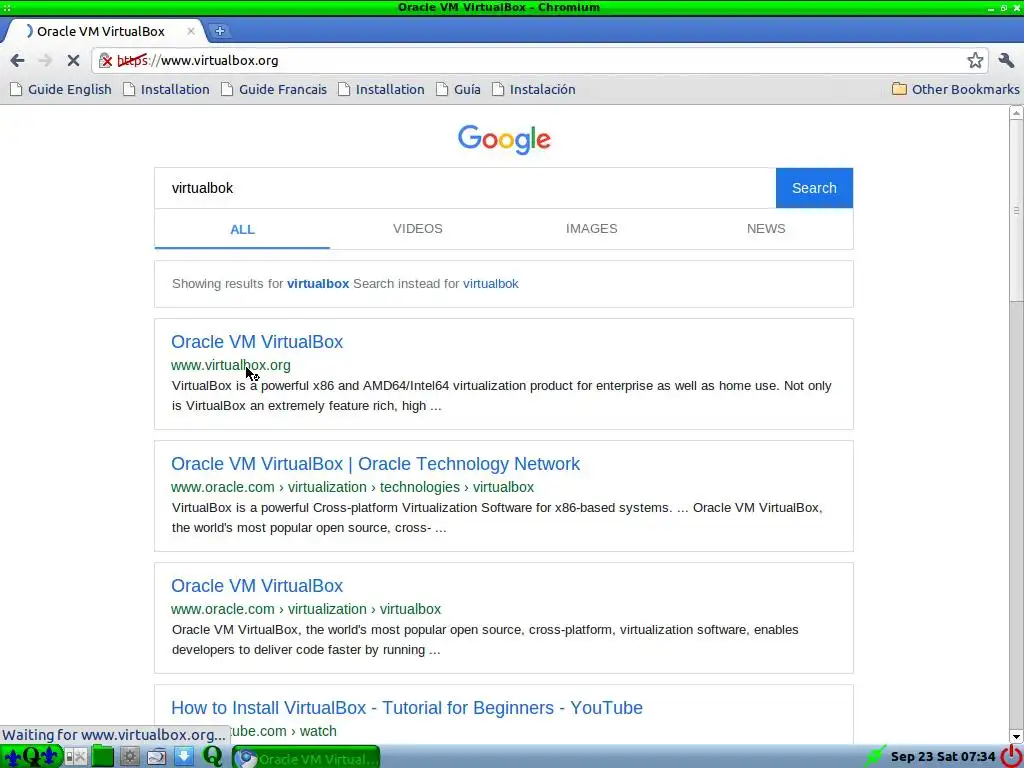
Task: Open the Q start menu in taskbar
Action: coord(31,757)
